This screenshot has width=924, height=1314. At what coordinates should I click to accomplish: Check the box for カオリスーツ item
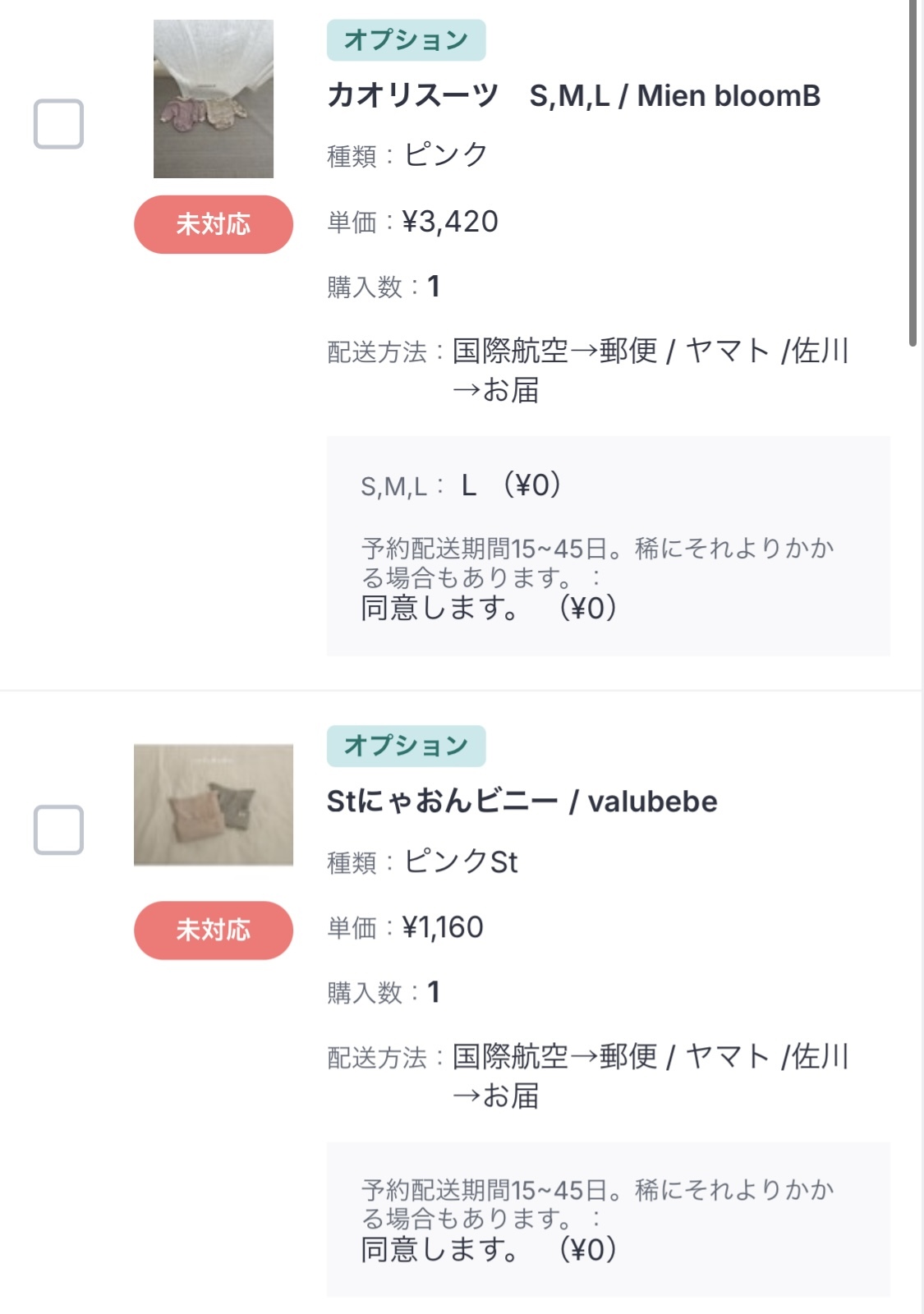click(x=58, y=124)
